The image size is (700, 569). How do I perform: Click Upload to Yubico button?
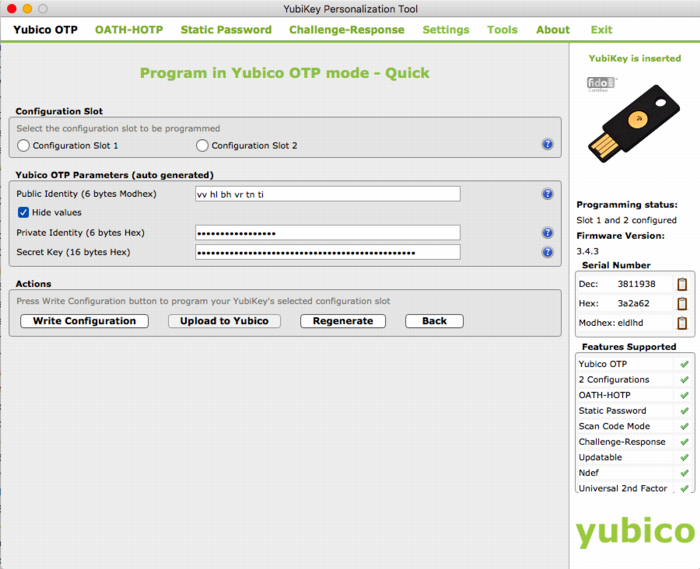(224, 321)
